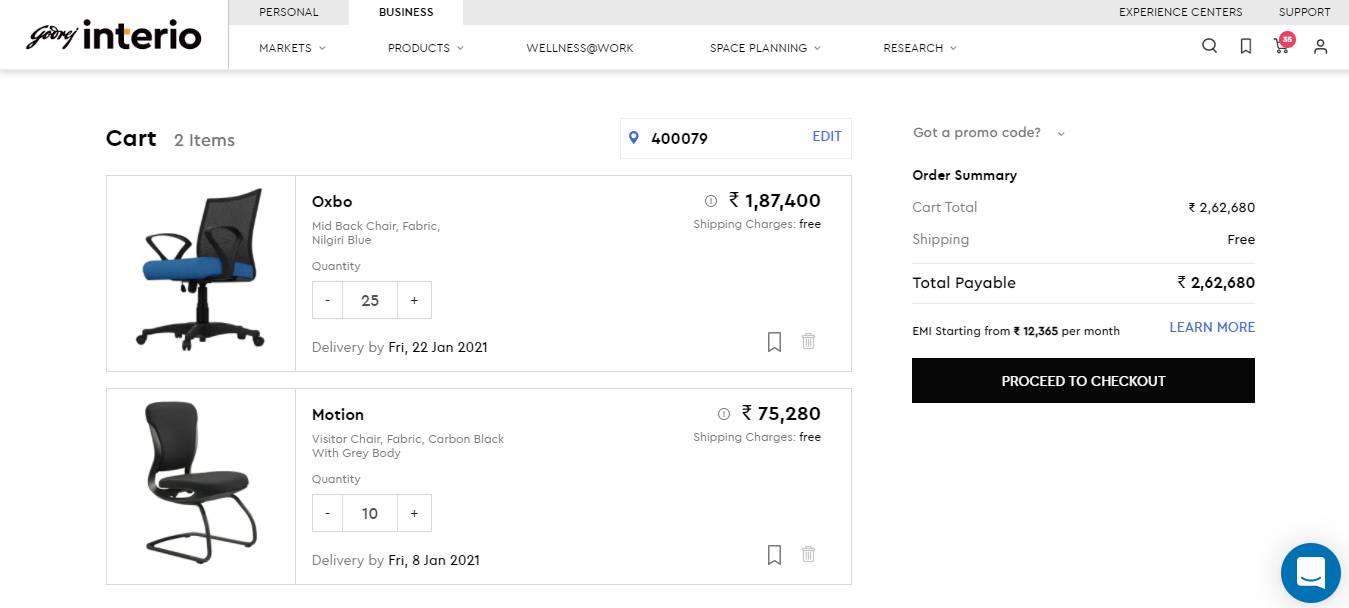The image size is (1349, 608).
Task: Expand the Markets dropdown menu
Action: (292, 48)
